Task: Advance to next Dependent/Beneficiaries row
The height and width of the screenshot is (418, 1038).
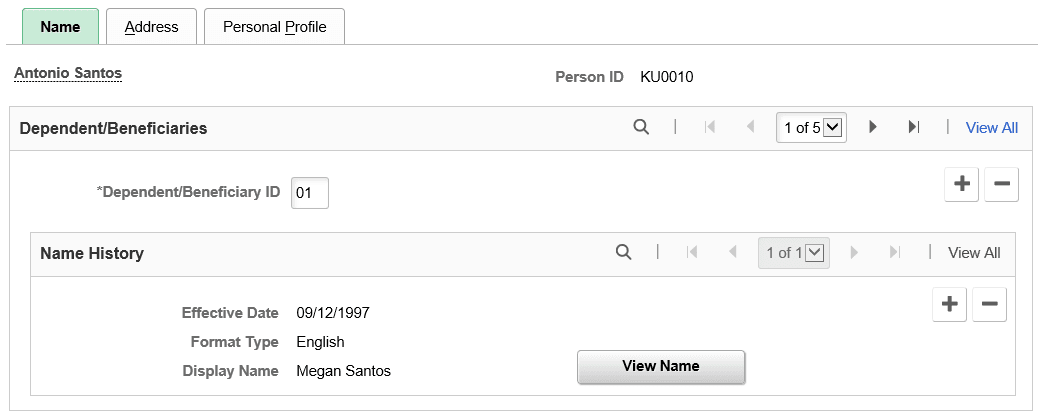Action: tap(873, 127)
